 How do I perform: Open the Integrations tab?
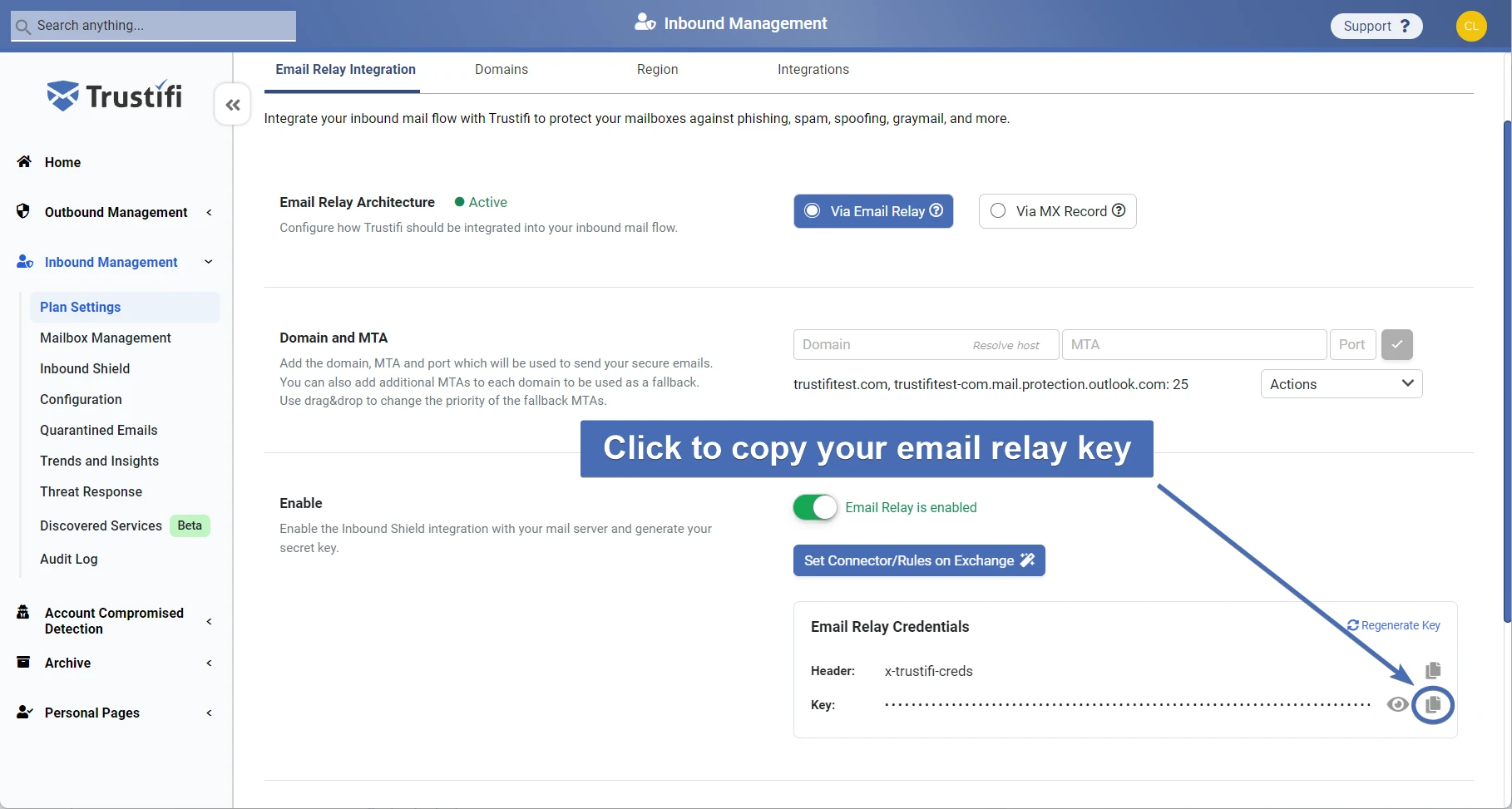813,70
